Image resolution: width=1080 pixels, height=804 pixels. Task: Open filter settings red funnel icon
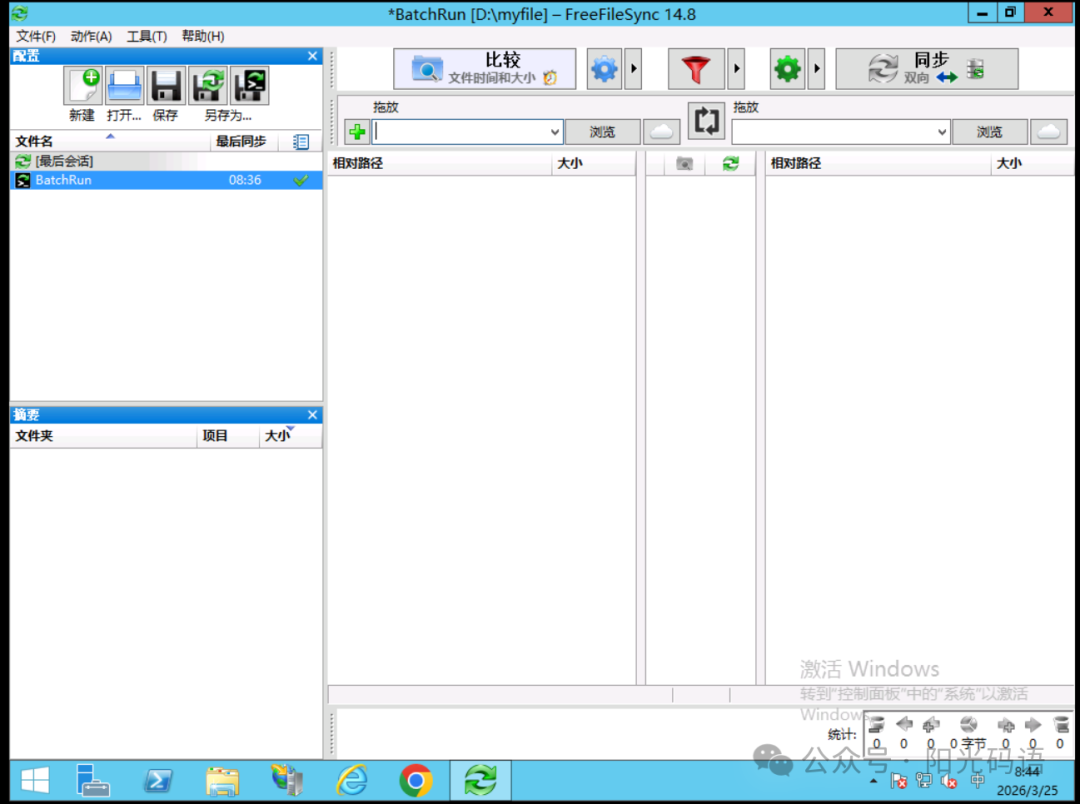pos(696,69)
